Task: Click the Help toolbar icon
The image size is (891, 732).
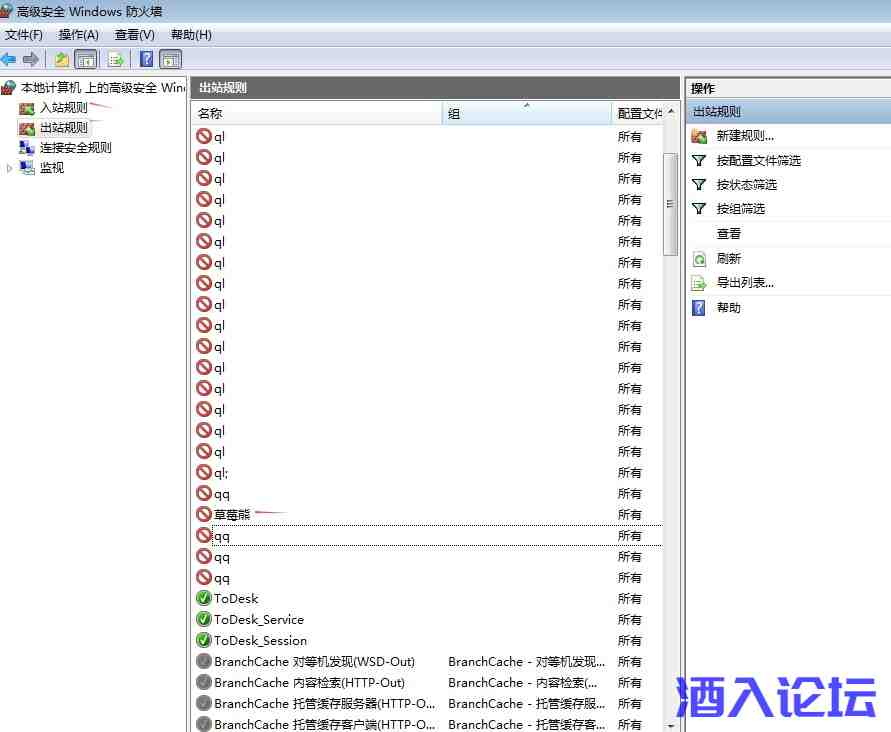Action: click(x=147, y=59)
